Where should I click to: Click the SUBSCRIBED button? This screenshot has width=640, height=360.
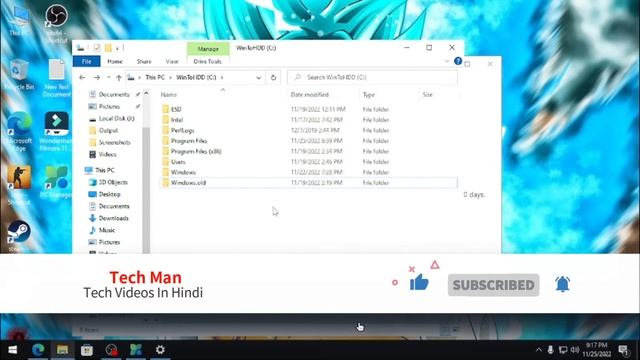pos(493,285)
